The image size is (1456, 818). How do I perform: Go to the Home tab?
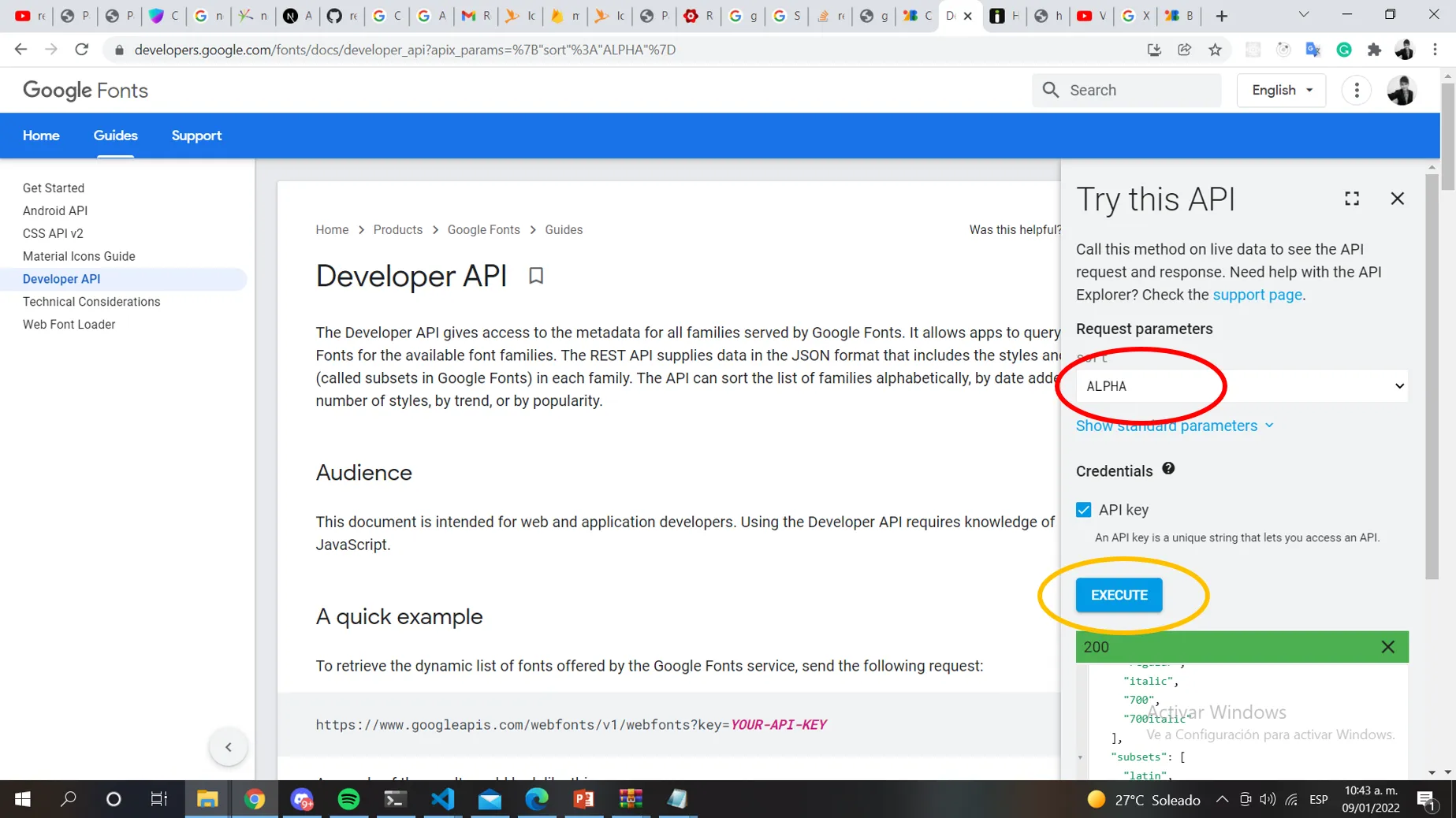[41, 136]
